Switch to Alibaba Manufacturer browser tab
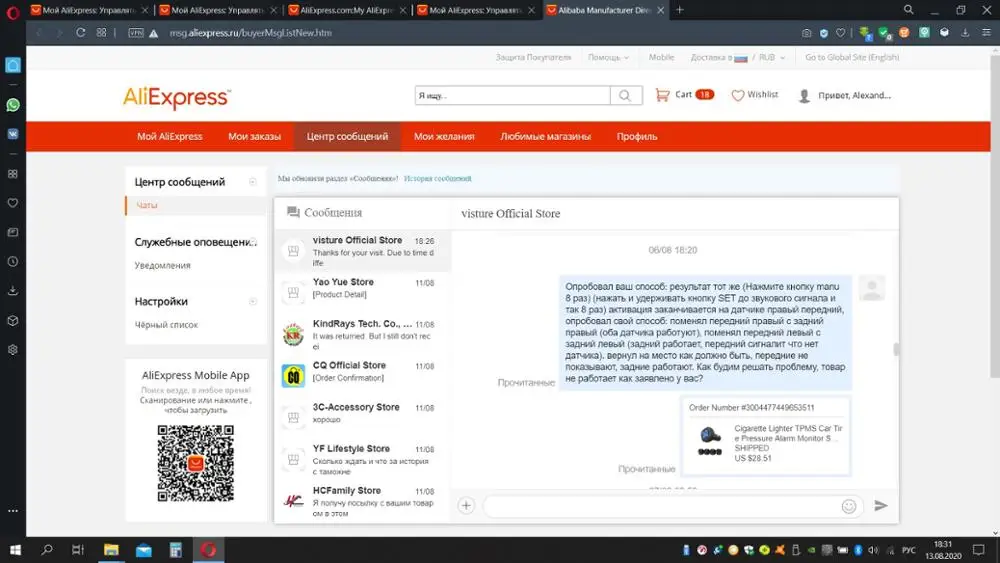Image resolution: width=1000 pixels, height=563 pixels. (x=605, y=10)
